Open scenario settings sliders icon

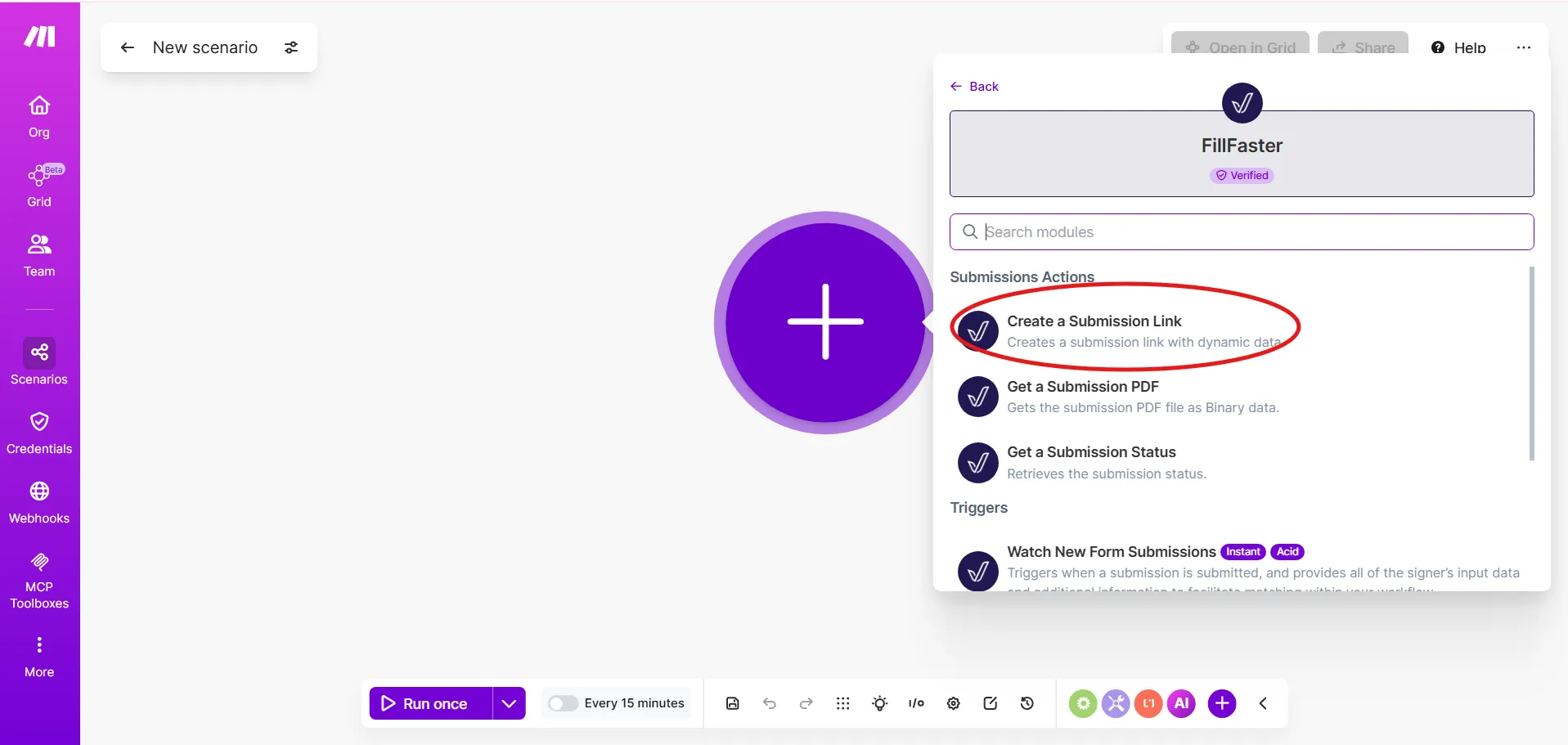(x=291, y=47)
